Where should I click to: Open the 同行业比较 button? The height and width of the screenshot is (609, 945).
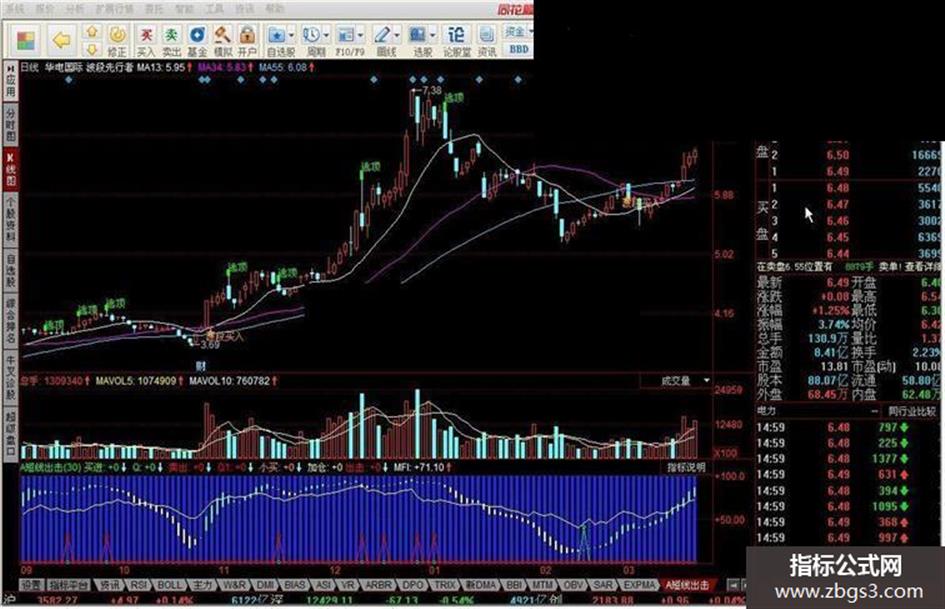coord(911,411)
